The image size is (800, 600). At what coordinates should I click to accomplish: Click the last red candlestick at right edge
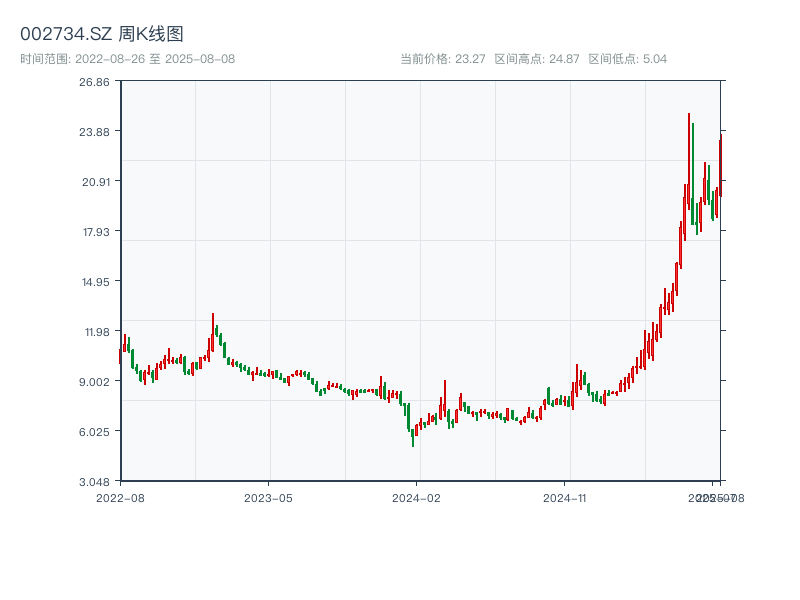coord(721,165)
